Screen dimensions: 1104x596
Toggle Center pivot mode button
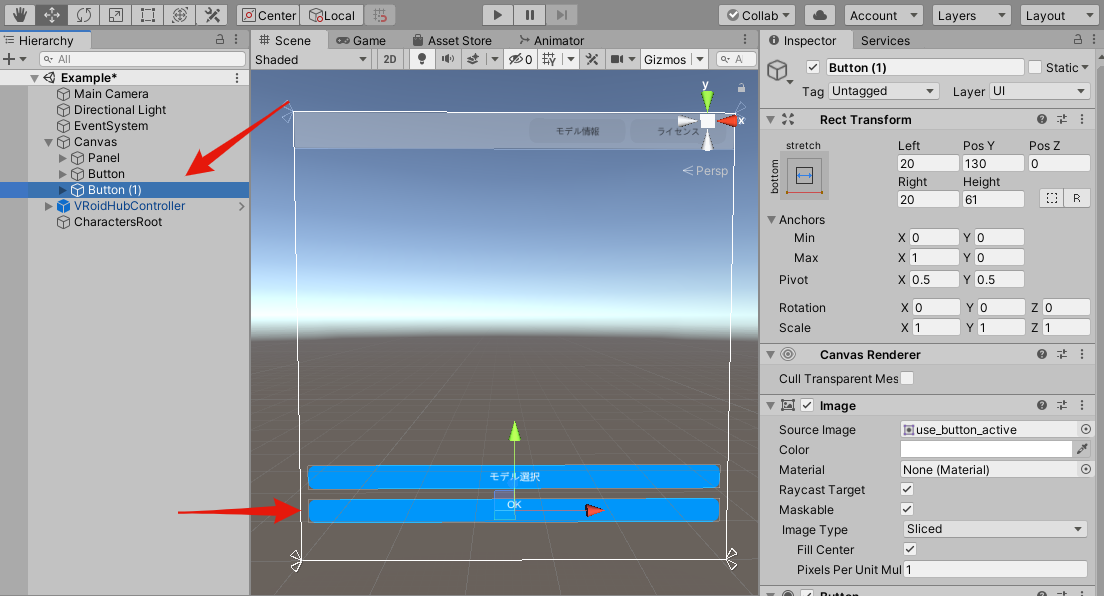click(x=268, y=15)
